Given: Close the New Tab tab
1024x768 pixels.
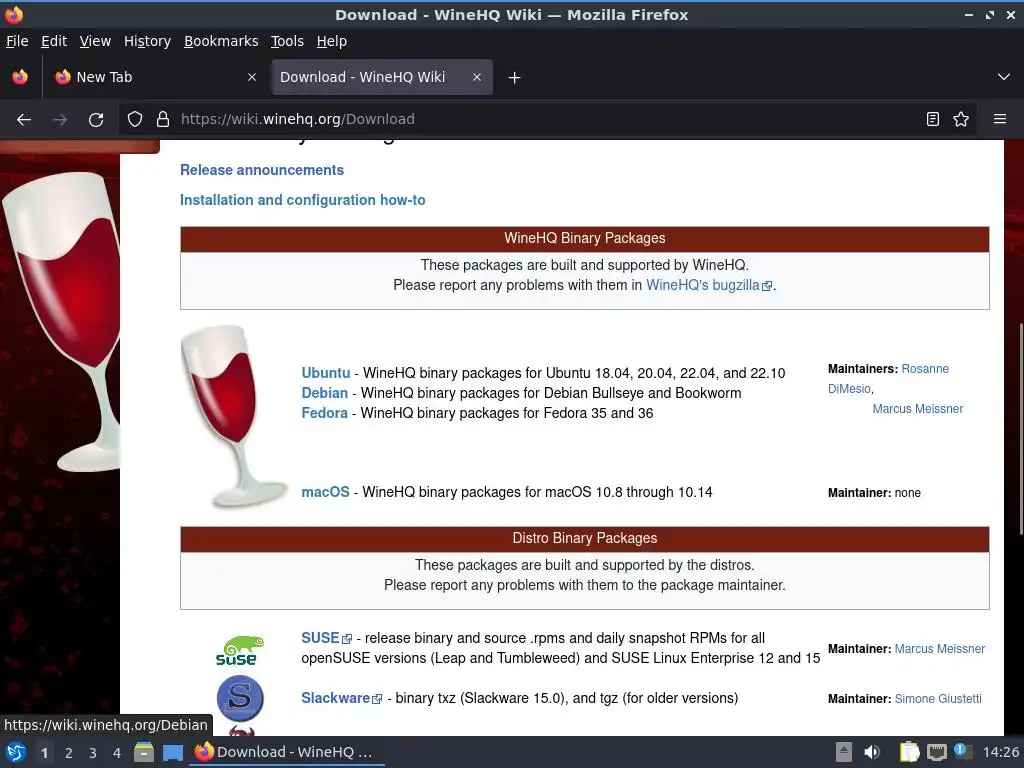Looking at the screenshot, I should pyautogui.click(x=251, y=77).
